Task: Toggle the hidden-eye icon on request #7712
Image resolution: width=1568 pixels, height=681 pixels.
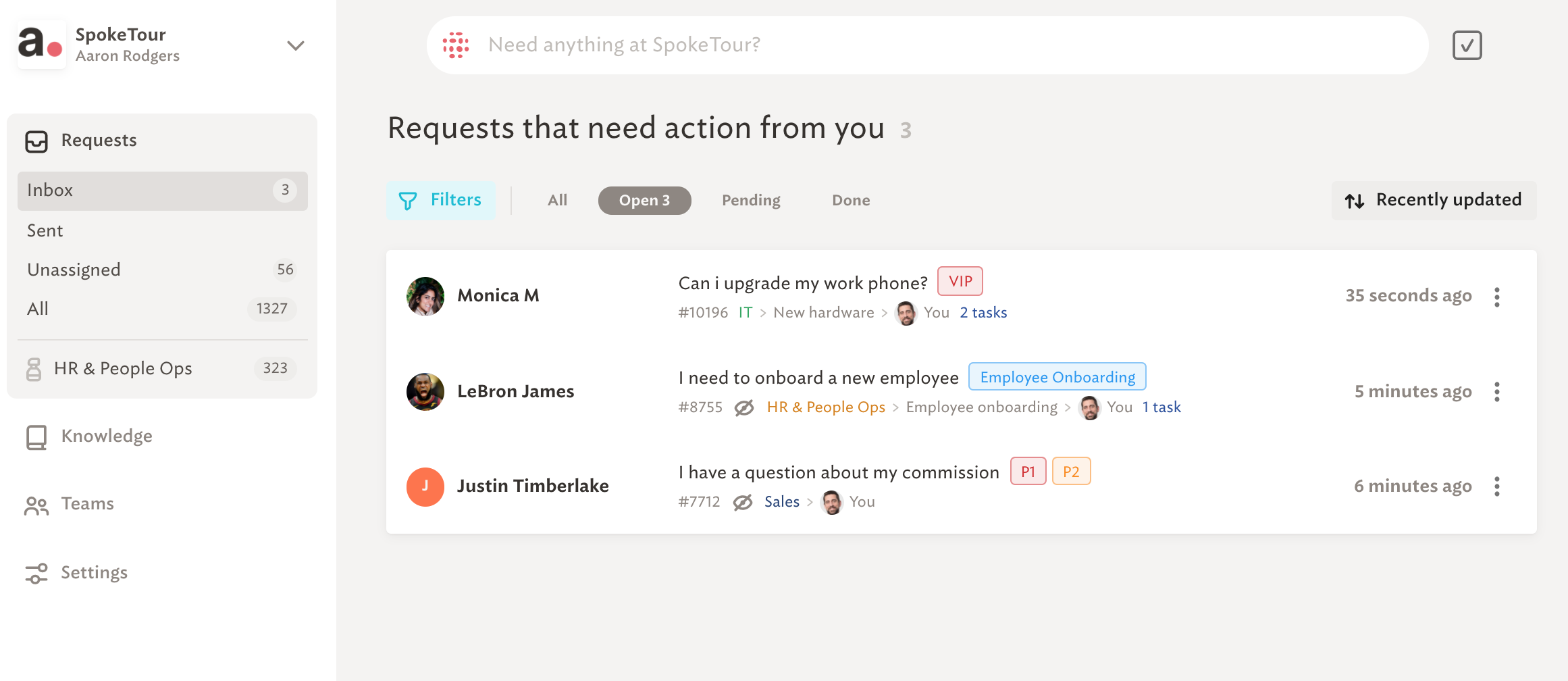Action: (x=743, y=503)
